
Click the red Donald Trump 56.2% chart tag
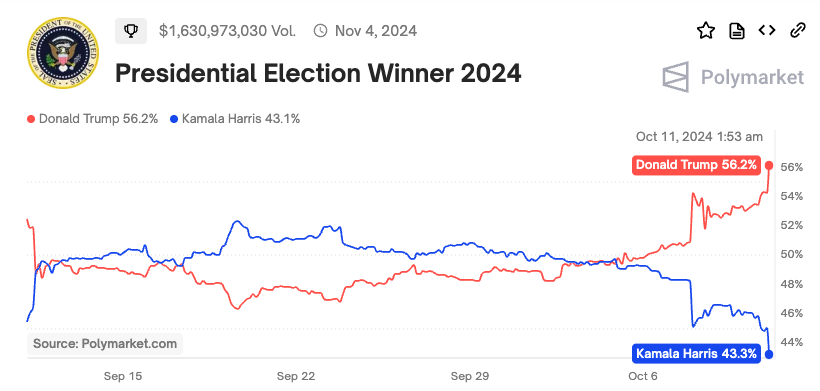(696, 165)
